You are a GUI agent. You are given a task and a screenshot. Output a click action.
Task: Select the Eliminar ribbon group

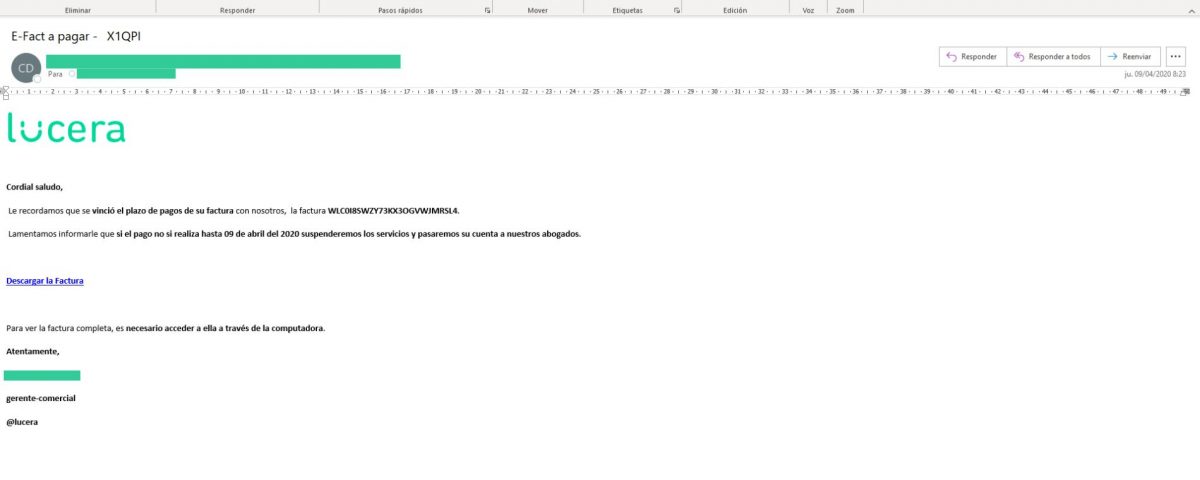77,10
